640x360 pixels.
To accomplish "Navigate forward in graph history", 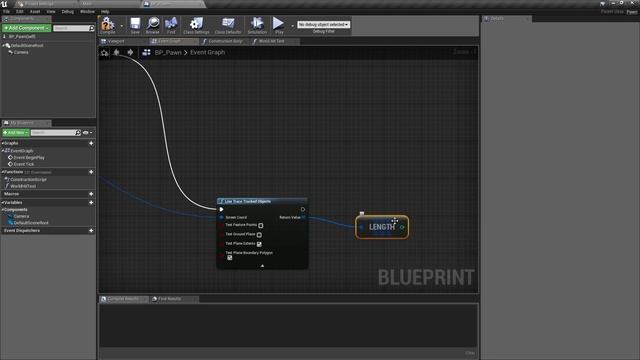I will click(x=130, y=52).
